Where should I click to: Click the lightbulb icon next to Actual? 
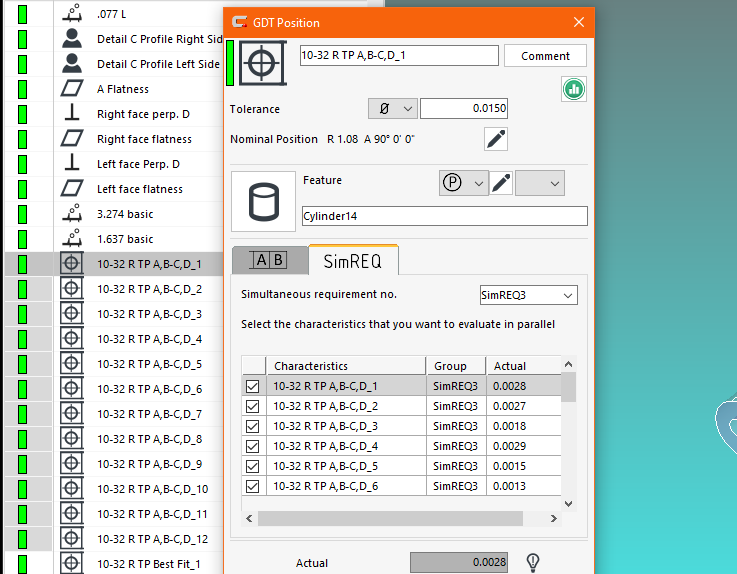[533, 562]
